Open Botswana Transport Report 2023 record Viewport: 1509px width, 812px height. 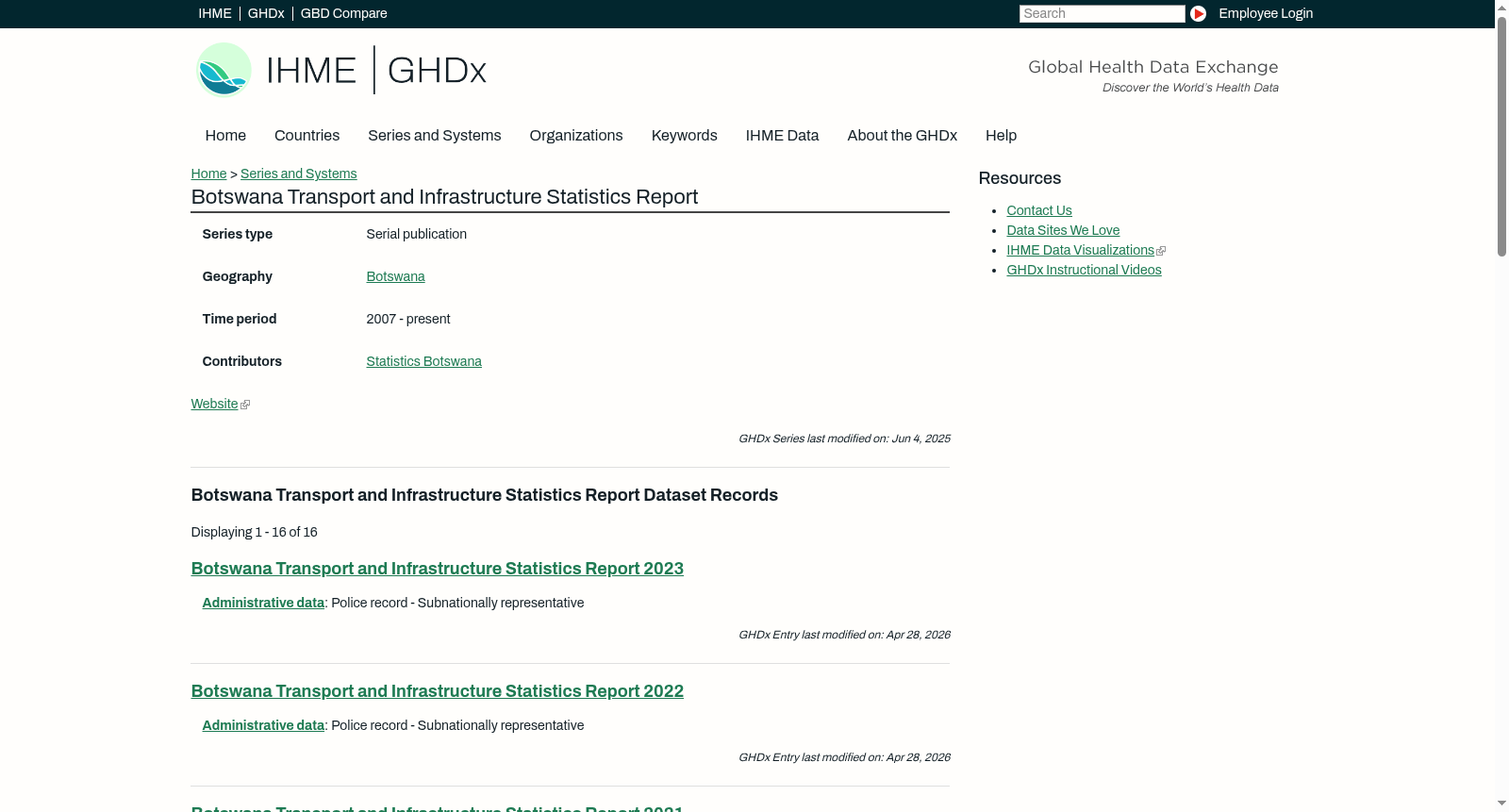437,569
